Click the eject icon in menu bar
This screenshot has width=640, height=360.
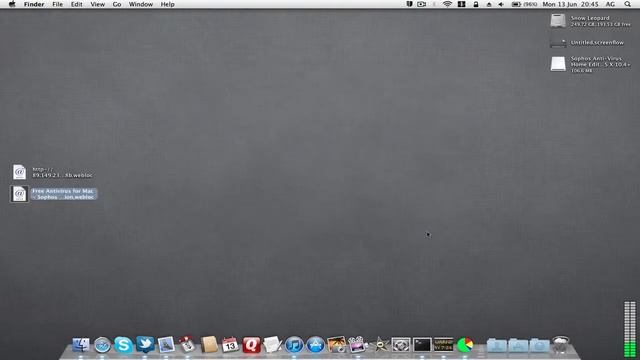pyautogui.click(x=489, y=4)
